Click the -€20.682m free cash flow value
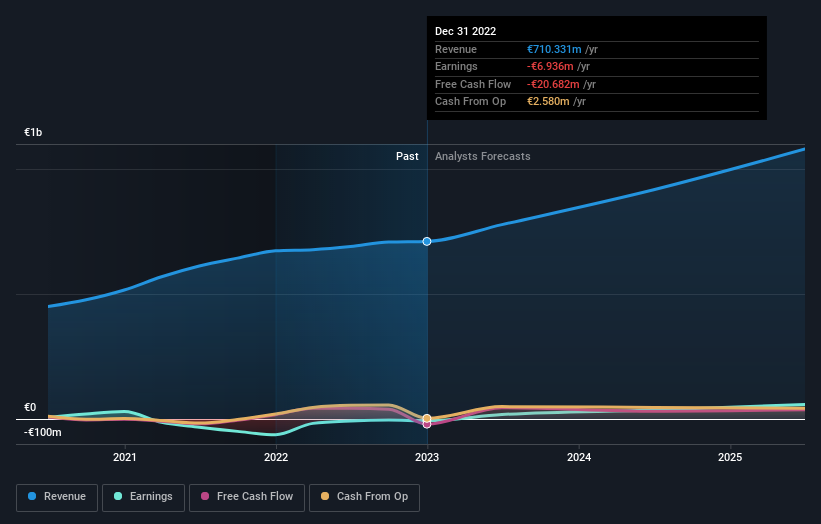Screen dimensions: 821x524 pyautogui.click(x=553, y=84)
